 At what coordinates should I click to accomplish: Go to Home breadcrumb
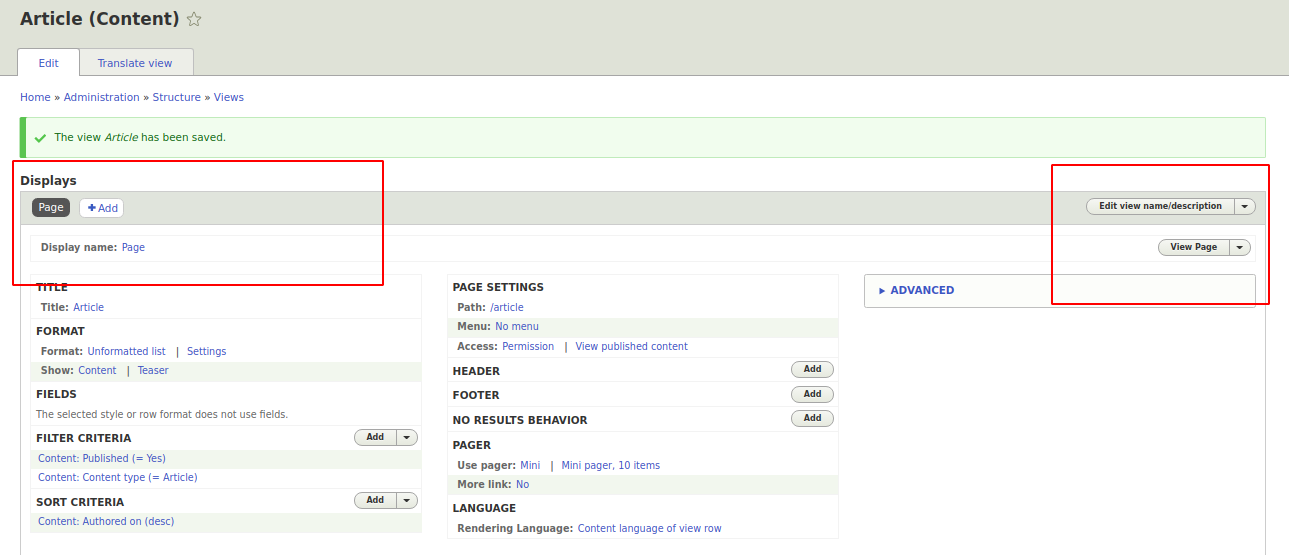pos(35,97)
